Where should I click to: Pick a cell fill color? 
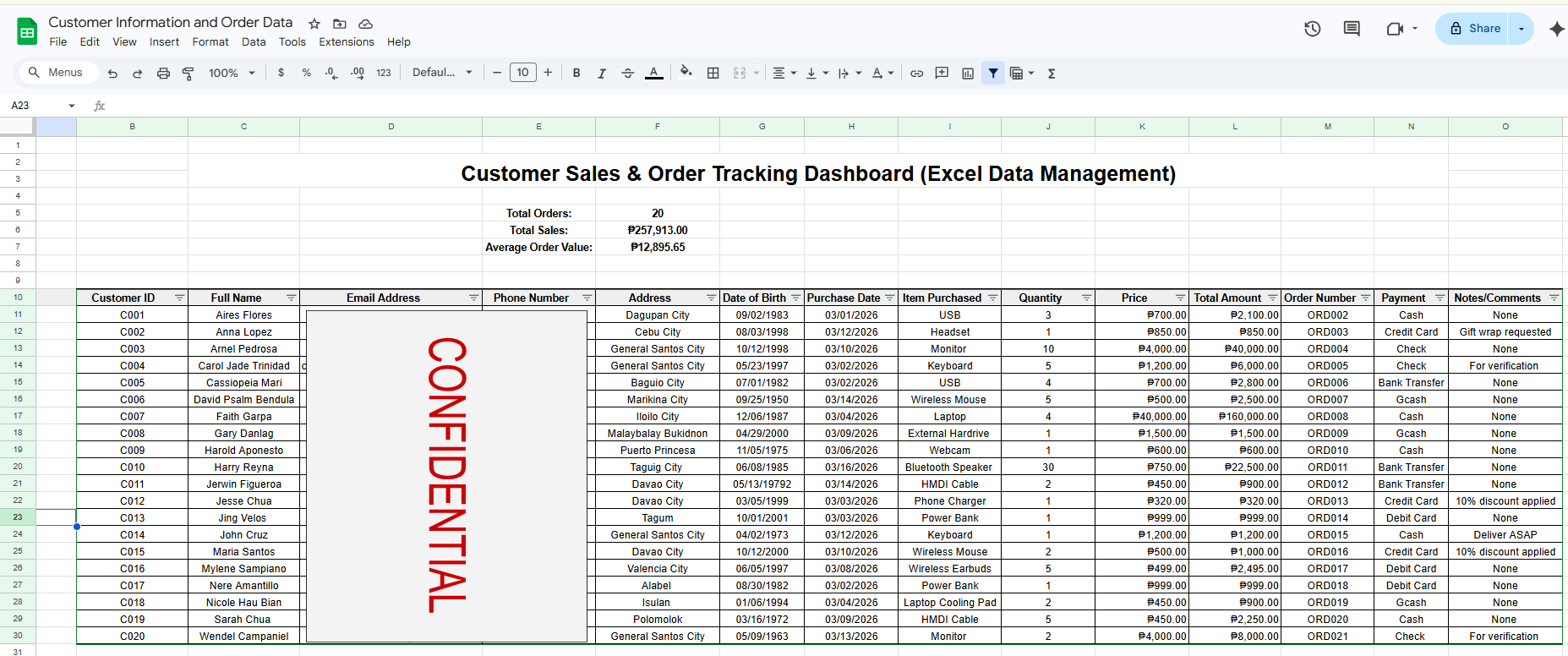coord(686,73)
